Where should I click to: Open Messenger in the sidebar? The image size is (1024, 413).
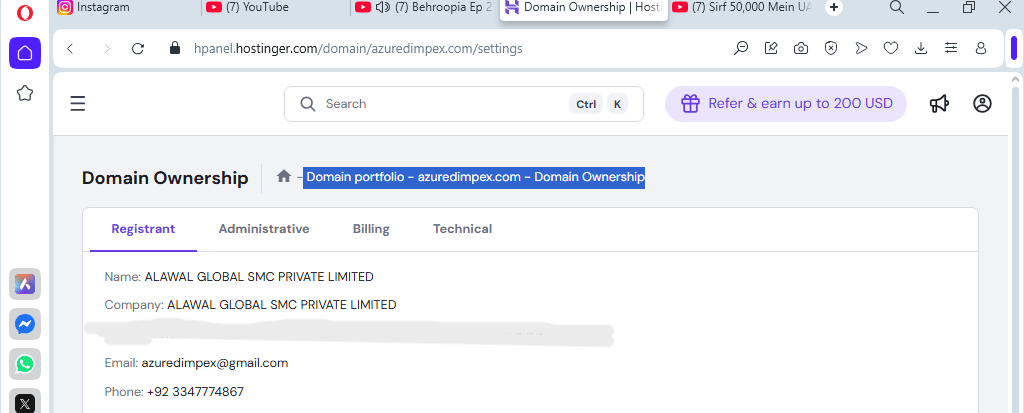25,324
